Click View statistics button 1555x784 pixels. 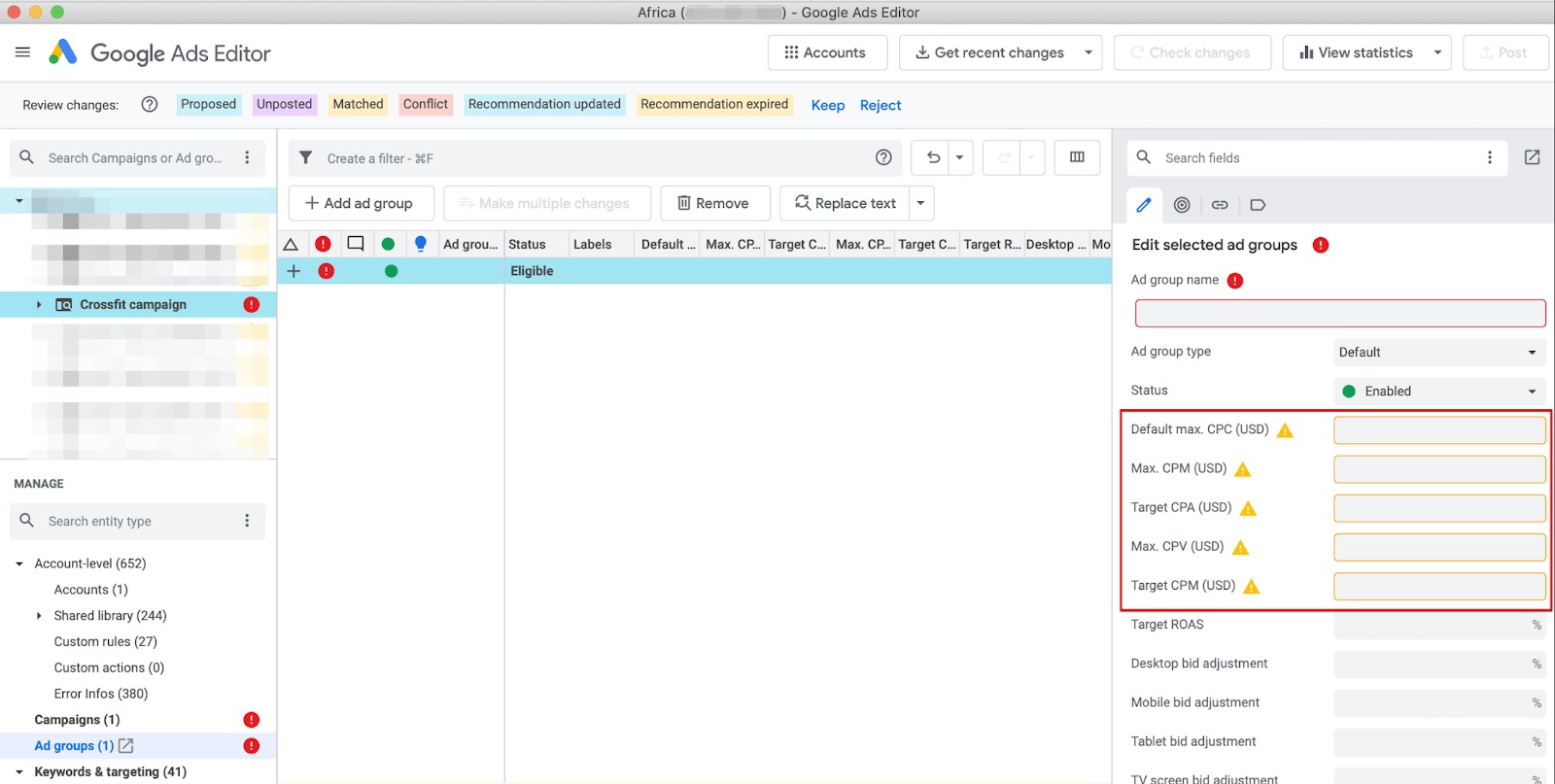coord(1356,52)
